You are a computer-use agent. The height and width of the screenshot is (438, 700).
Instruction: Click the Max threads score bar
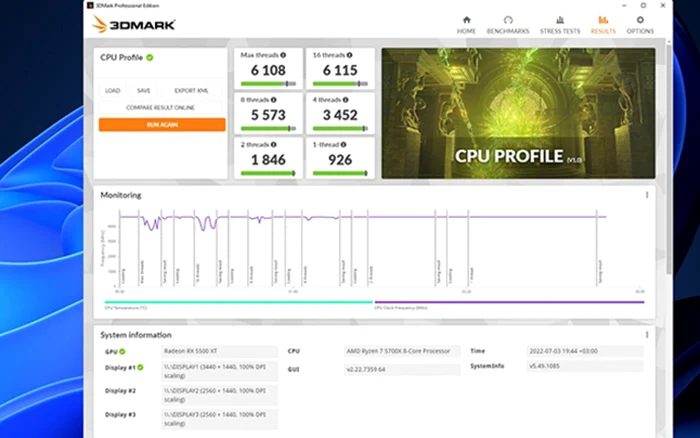268,83
